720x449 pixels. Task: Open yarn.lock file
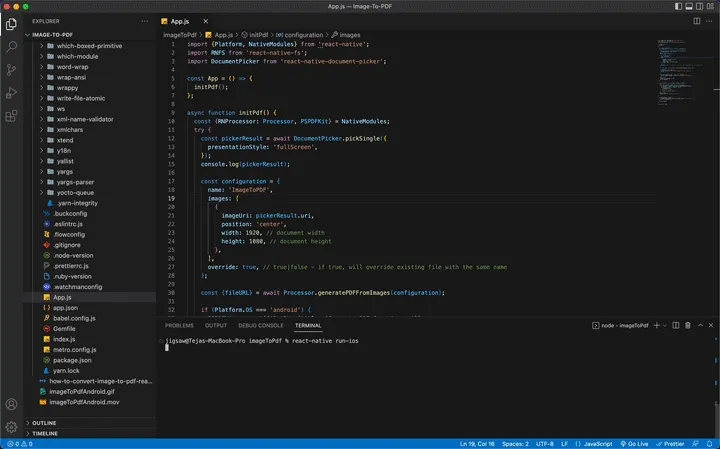[66, 370]
